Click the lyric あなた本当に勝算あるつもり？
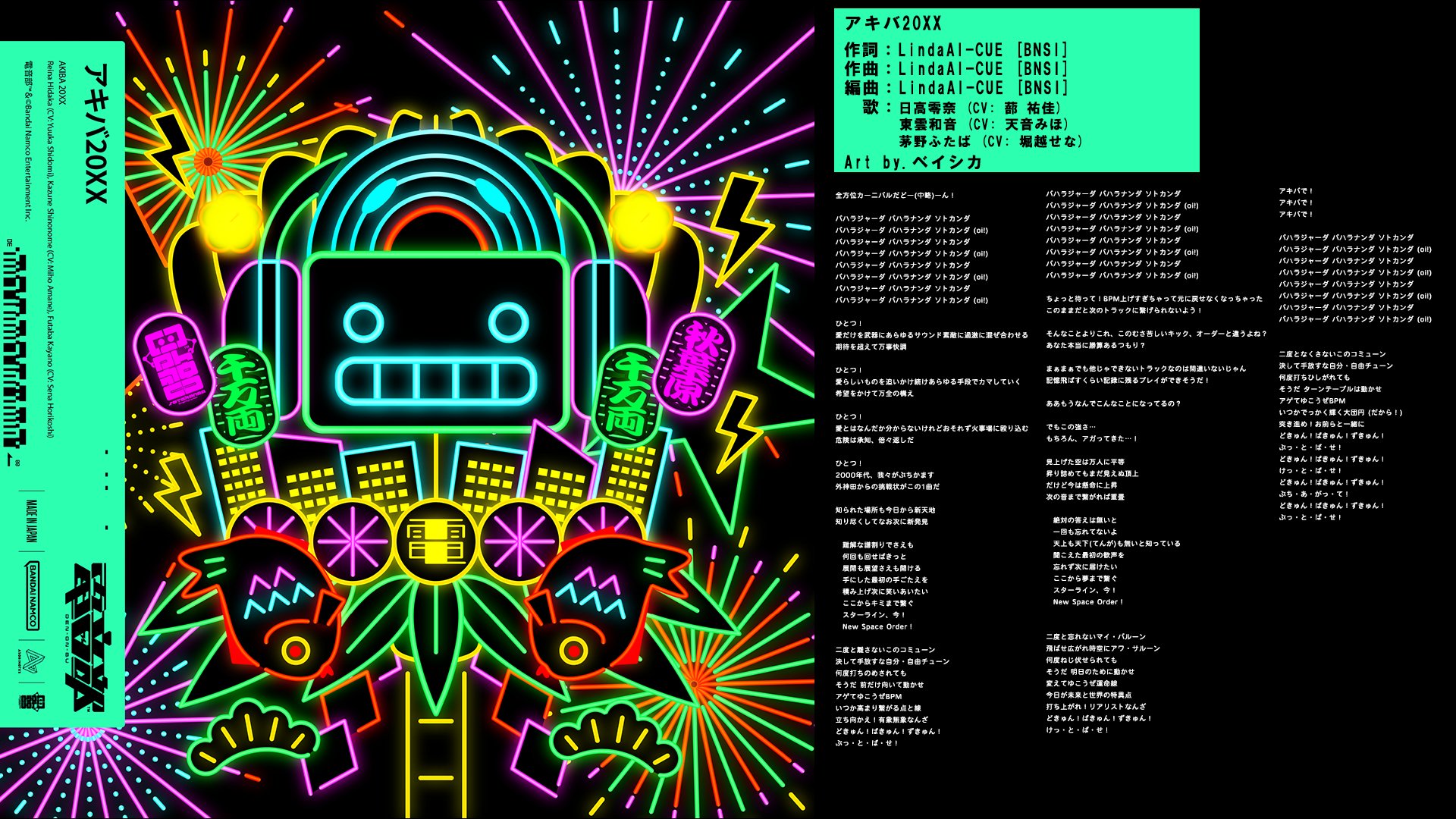 (1095, 345)
